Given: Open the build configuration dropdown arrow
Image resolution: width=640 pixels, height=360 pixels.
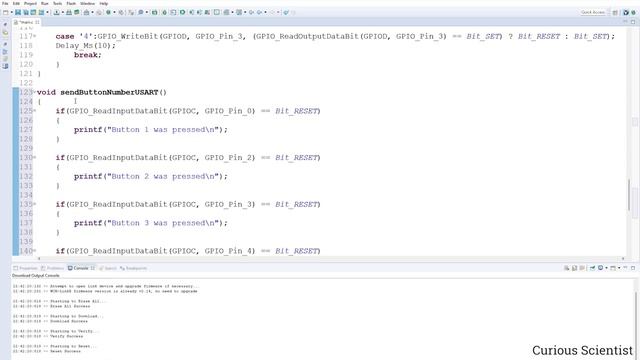Looking at the screenshot, I should 92,12.
